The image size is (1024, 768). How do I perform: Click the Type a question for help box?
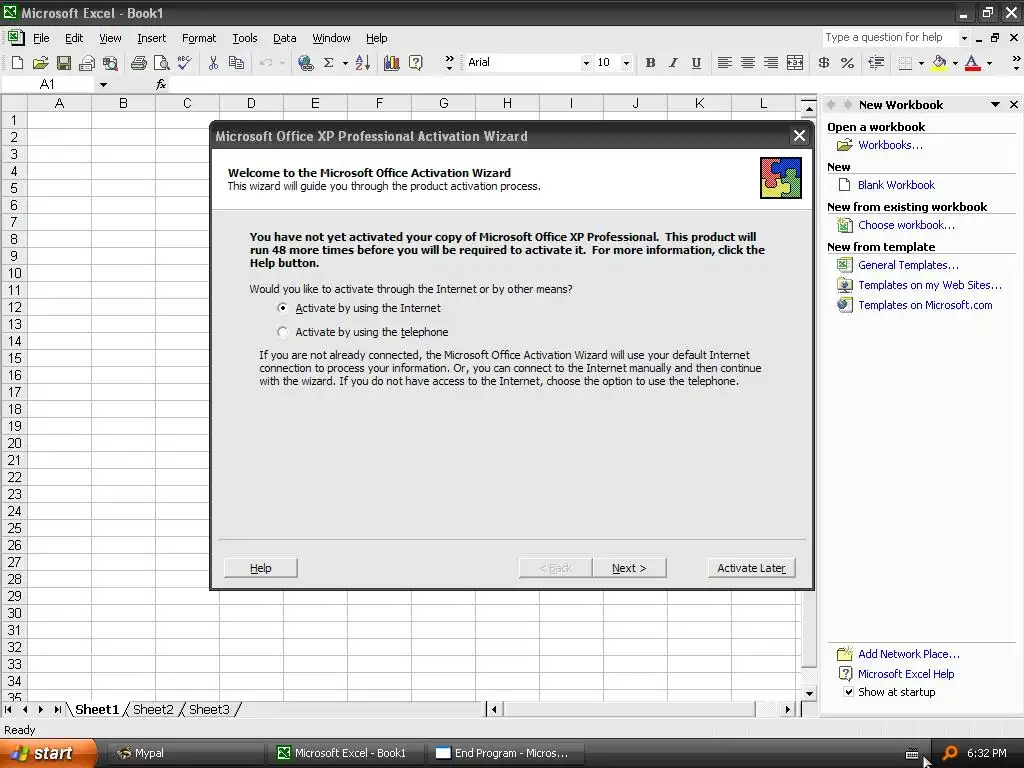tap(889, 37)
